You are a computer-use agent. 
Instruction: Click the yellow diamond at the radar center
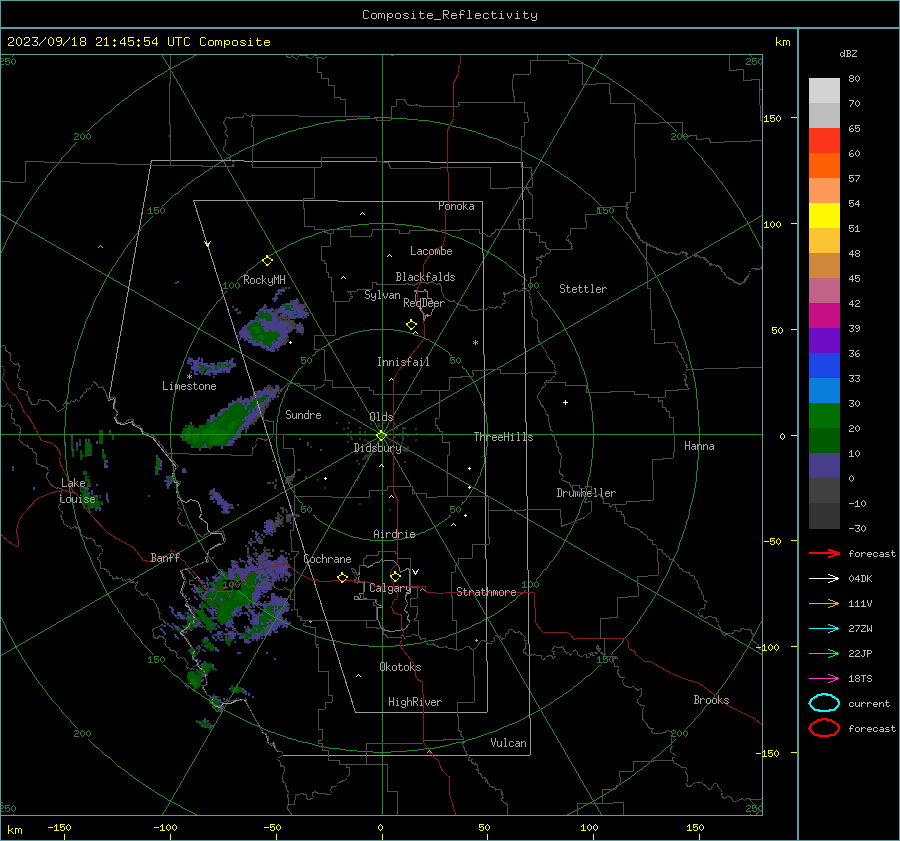(381, 435)
